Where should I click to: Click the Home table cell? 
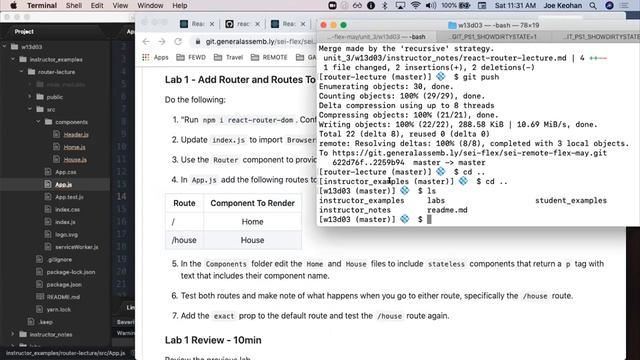(x=252, y=222)
